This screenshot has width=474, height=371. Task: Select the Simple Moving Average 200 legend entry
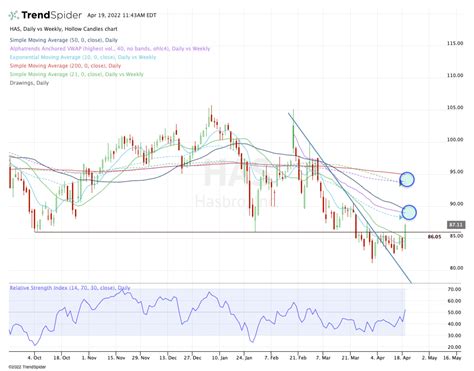coord(65,66)
